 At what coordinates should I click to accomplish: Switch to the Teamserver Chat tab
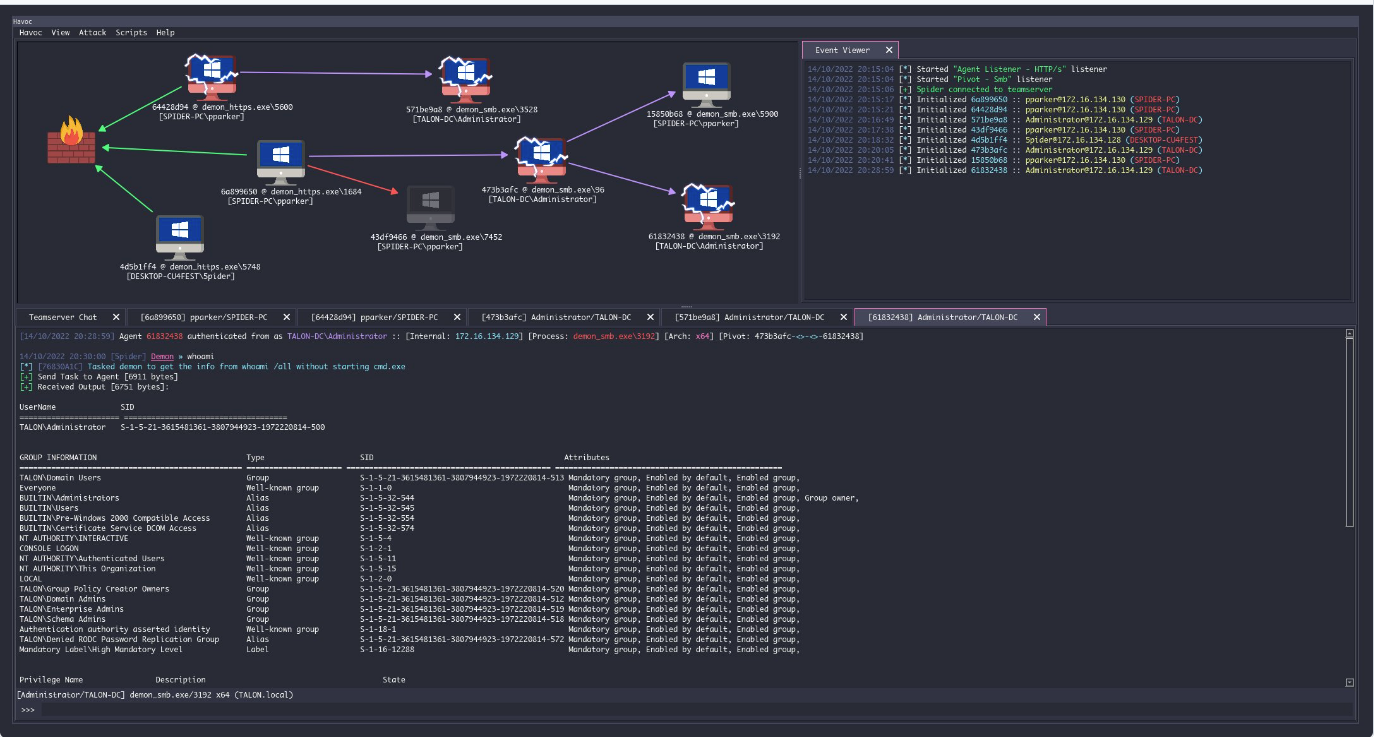pyautogui.click(x=63, y=317)
